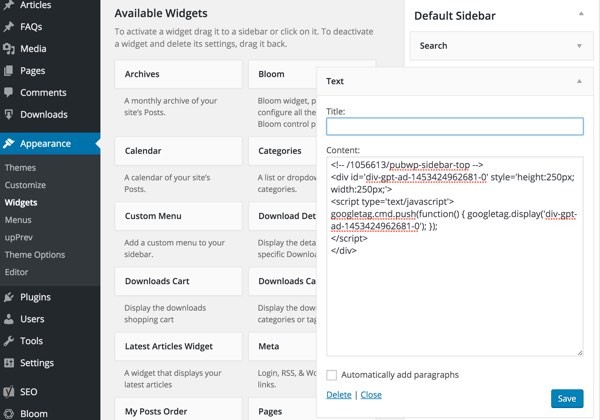Screen dimensions: 600x420
Task: Select the Bloom widget
Action: point(282,74)
